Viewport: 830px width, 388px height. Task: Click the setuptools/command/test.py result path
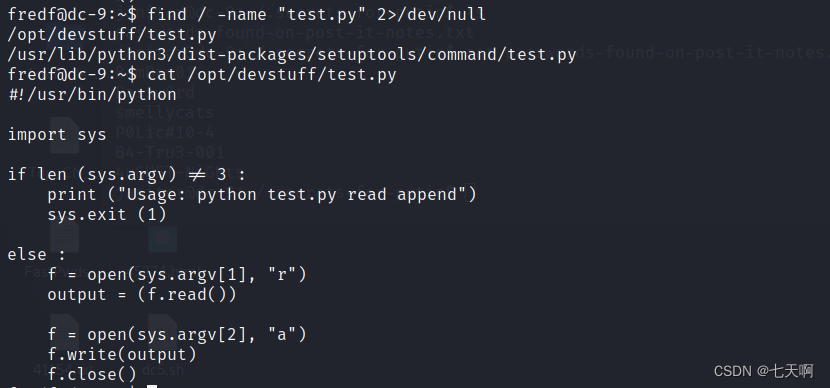[x=292, y=55]
